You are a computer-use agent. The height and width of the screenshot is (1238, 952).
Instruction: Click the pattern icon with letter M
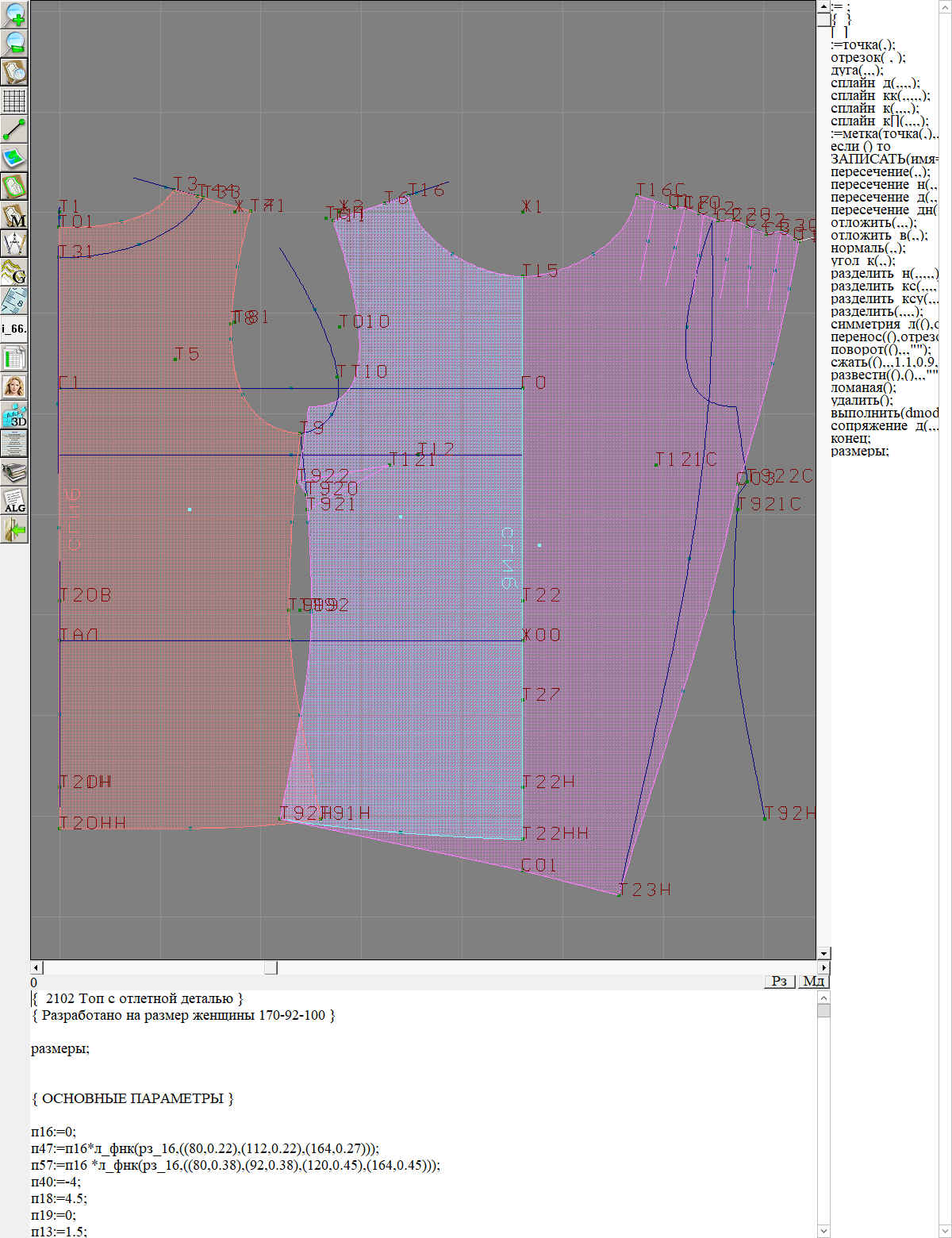pyautogui.click(x=14, y=215)
